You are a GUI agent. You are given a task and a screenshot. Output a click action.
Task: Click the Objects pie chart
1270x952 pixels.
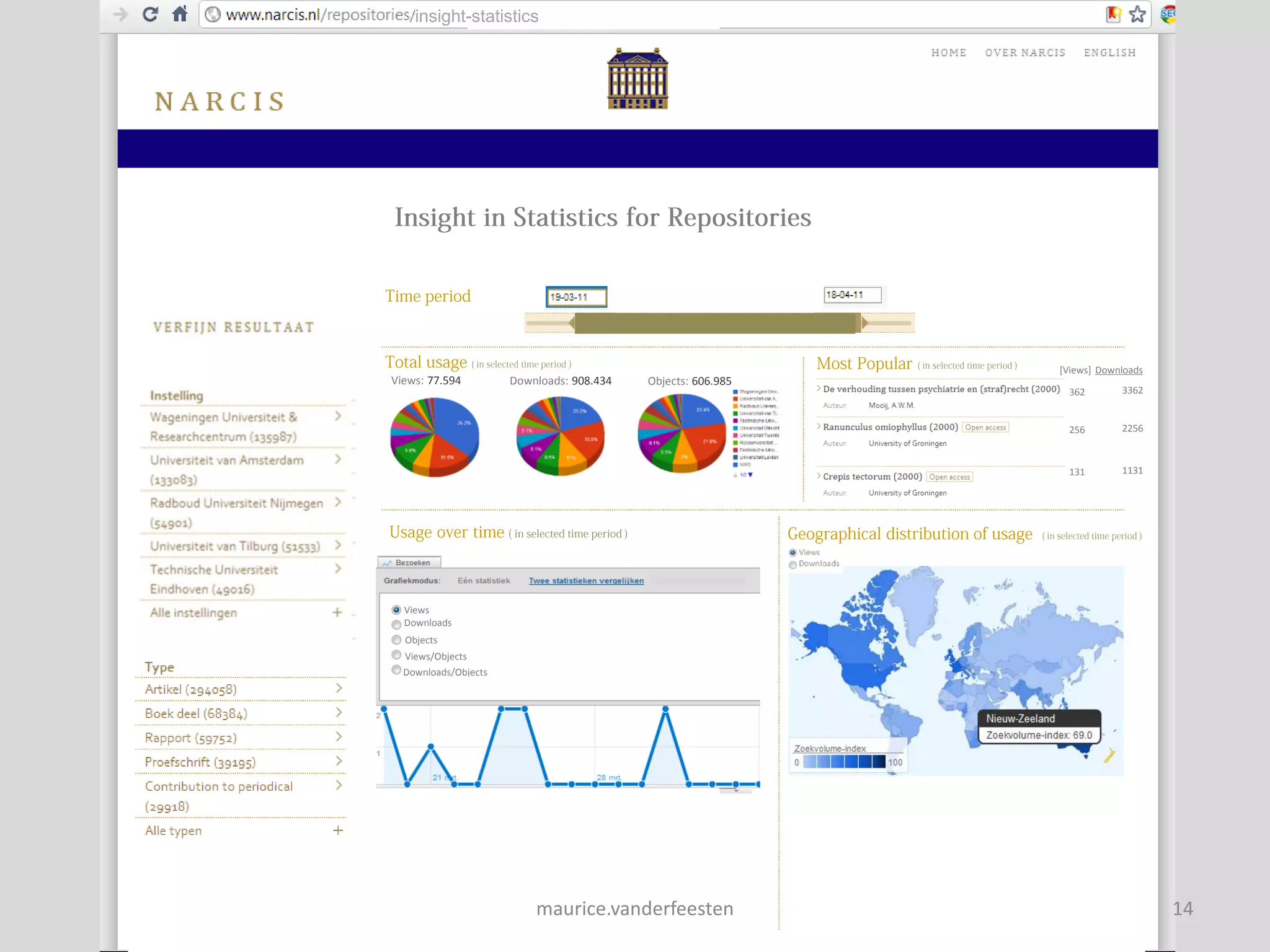[x=682, y=433]
